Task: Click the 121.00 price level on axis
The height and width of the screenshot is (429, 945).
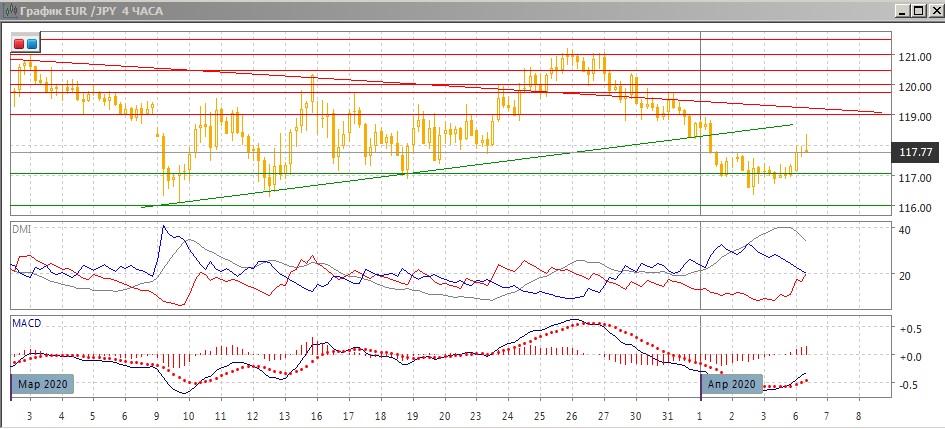Action: tap(914, 57)
